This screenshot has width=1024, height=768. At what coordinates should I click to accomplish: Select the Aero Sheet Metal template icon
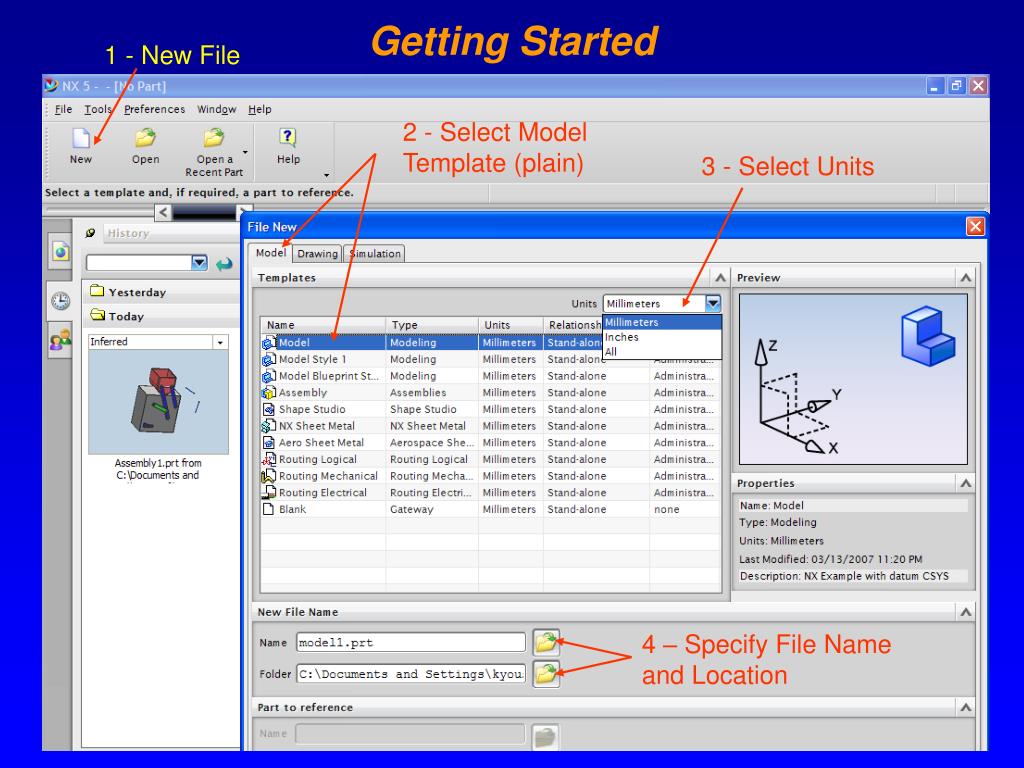pyautogui.click(x=268, y=443)
